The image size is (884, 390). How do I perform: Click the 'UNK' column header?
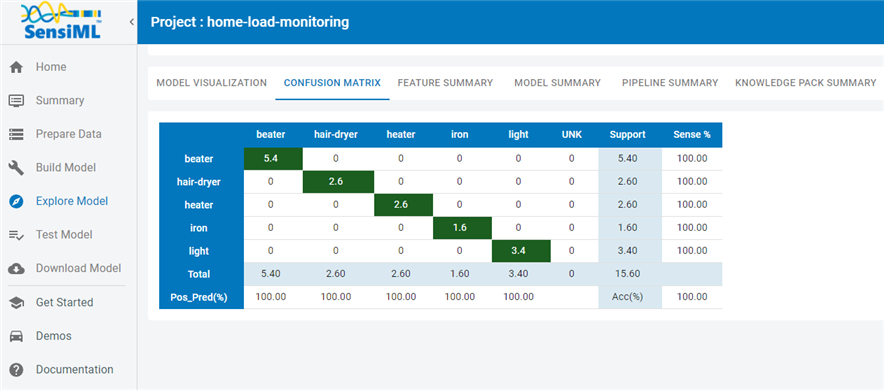click(x=572, y=135)
